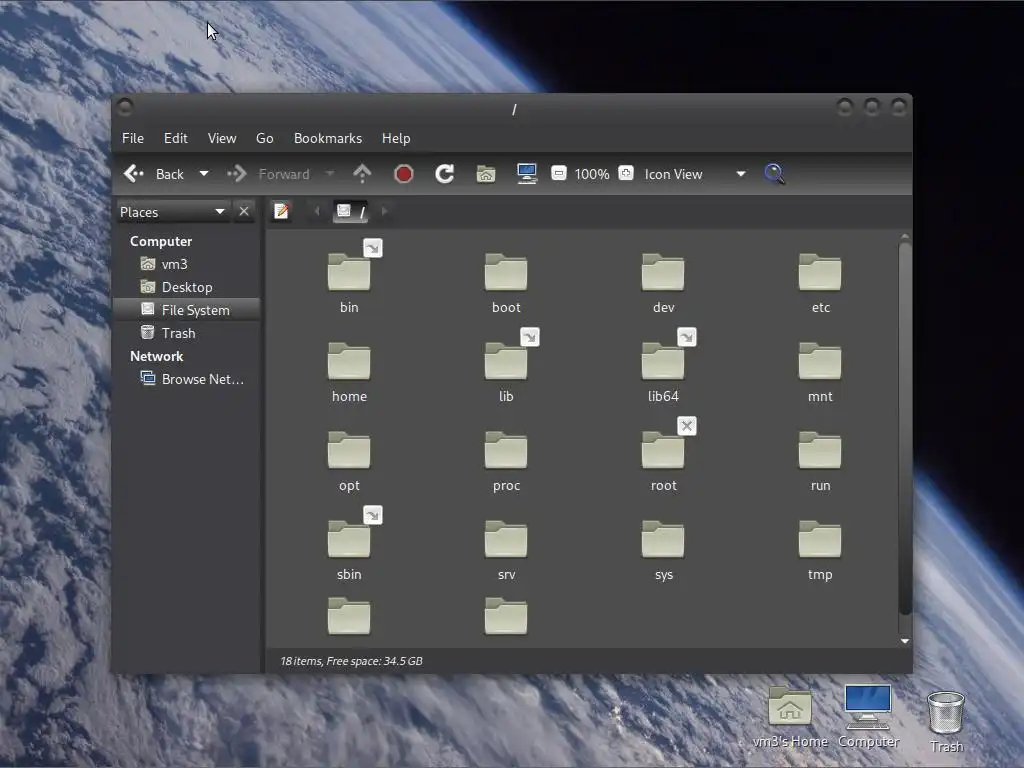
Task: Click the zoom out icon beside 100%
Action: 559,173
